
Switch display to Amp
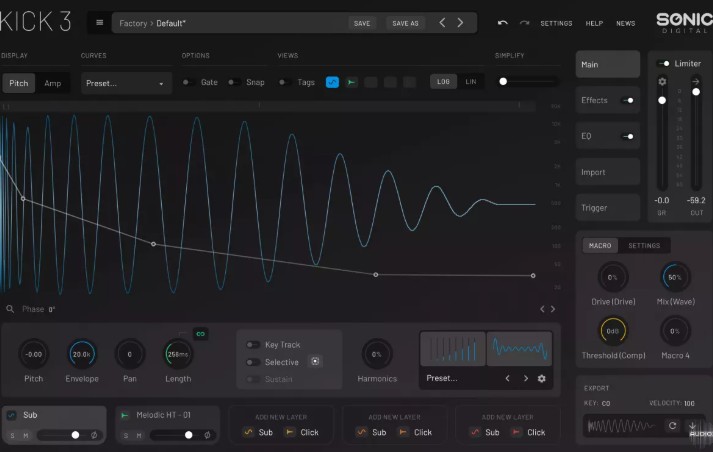[53, 83]
